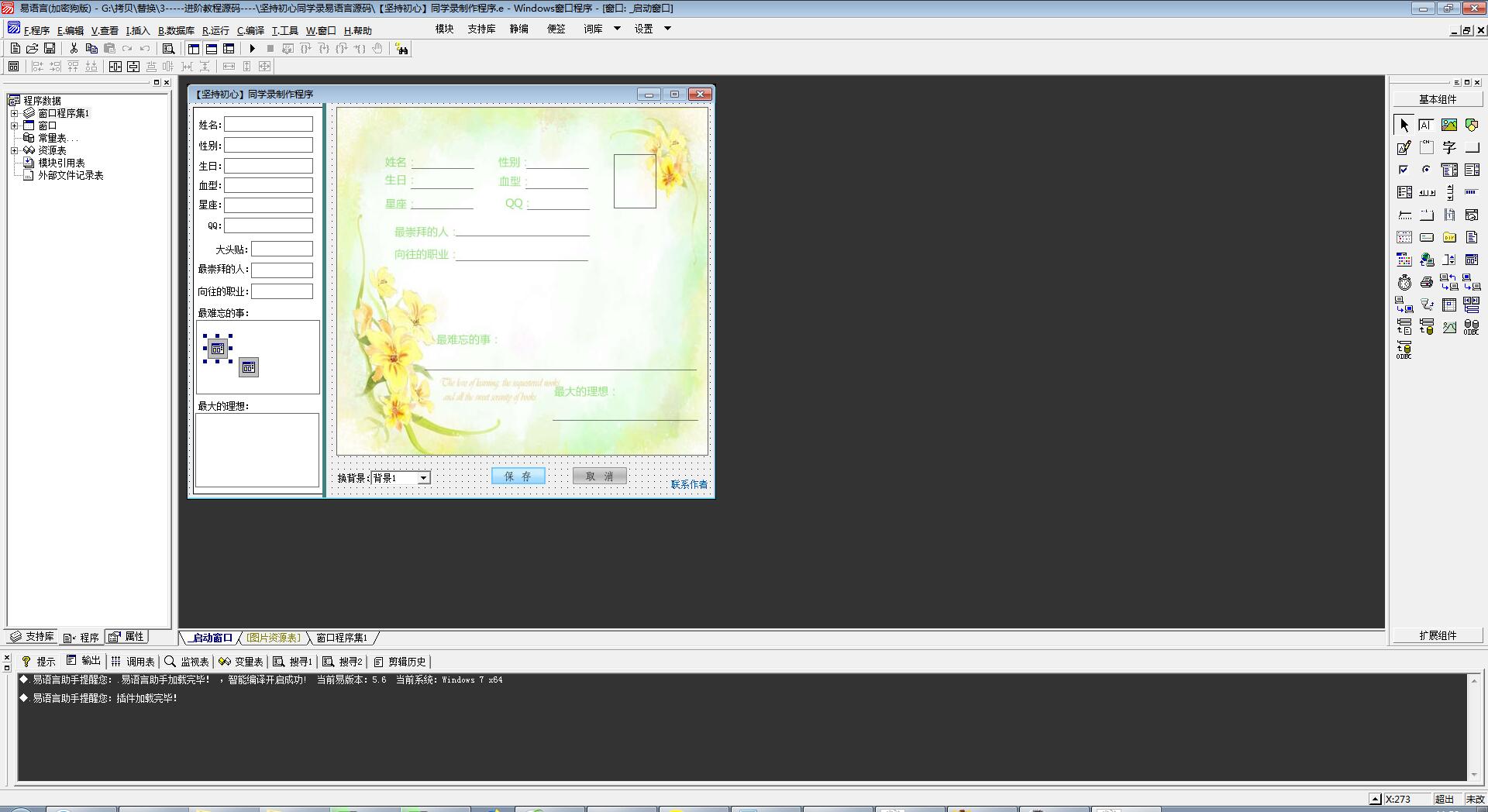Screen dimensions: 1488x812
Task: Select the button component icon
Action: point(1471,147)
